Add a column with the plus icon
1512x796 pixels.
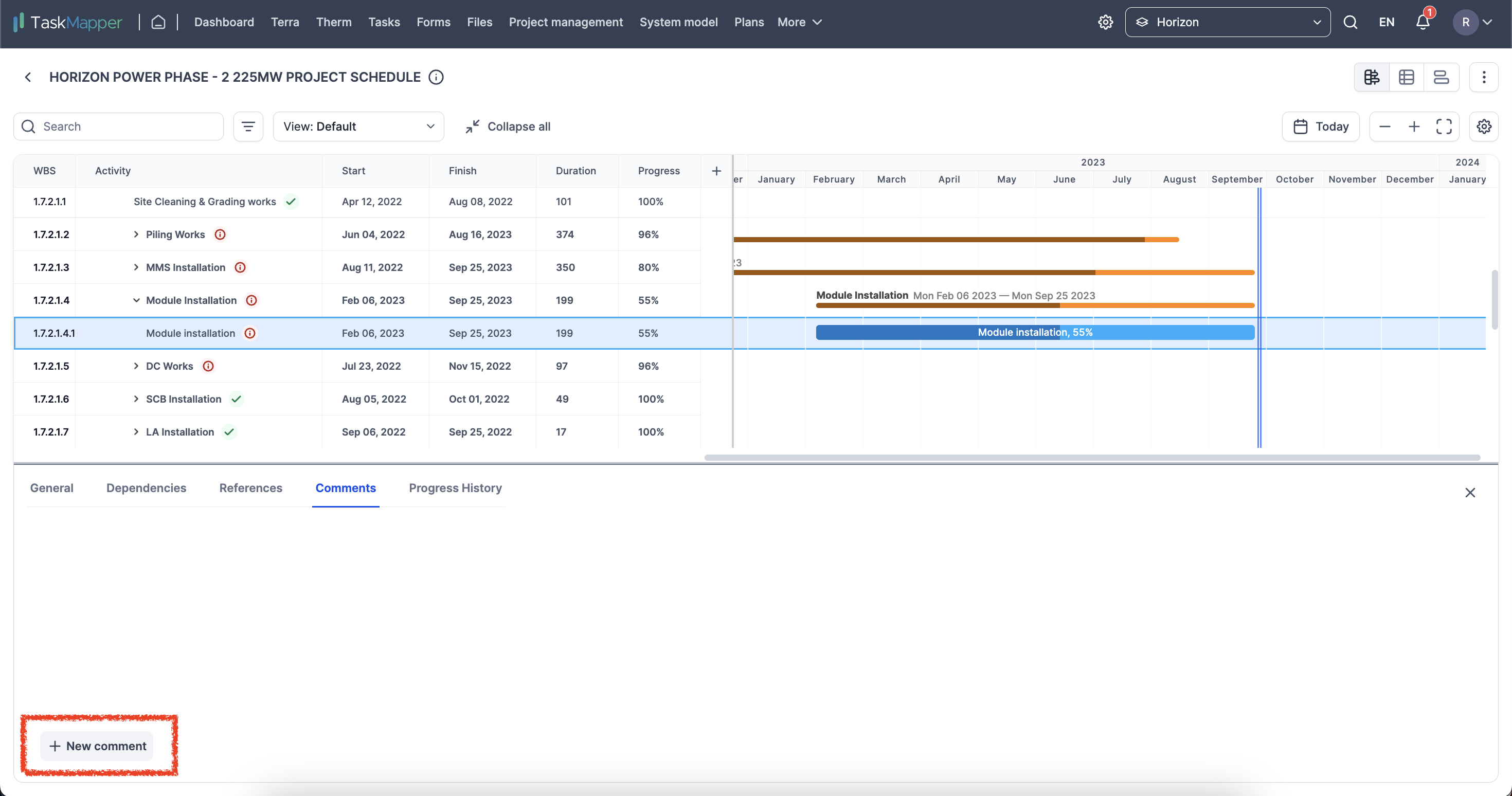pyautogui.click(x=716, y=171)
